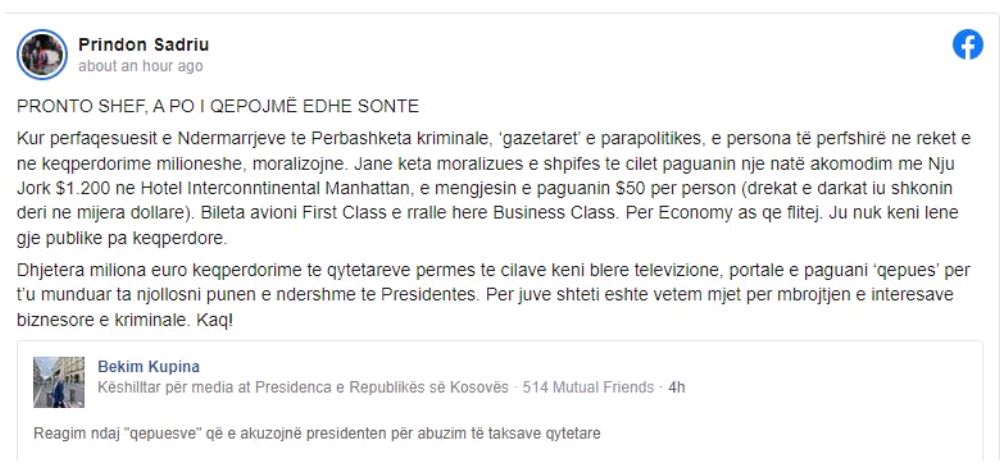Open Prindon Sadriu's profile picture
Image resolution: width=1007 pixels, height=472 pixels.
(42, 55)
